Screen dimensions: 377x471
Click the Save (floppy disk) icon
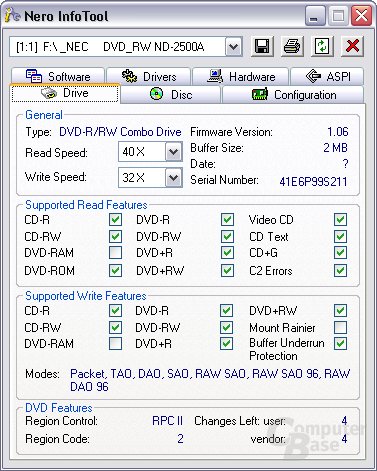(262, 46)
